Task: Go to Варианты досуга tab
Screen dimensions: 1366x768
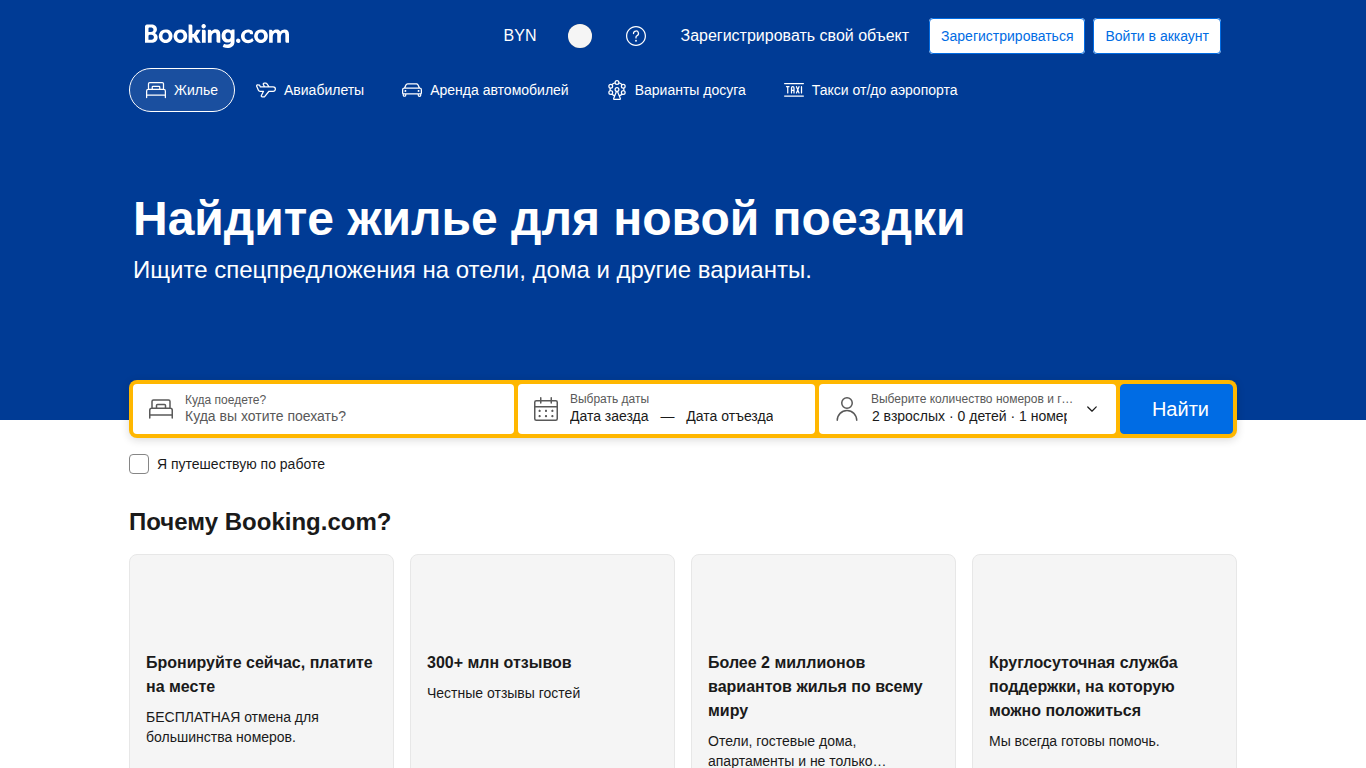Action: [x=677, y=90]
